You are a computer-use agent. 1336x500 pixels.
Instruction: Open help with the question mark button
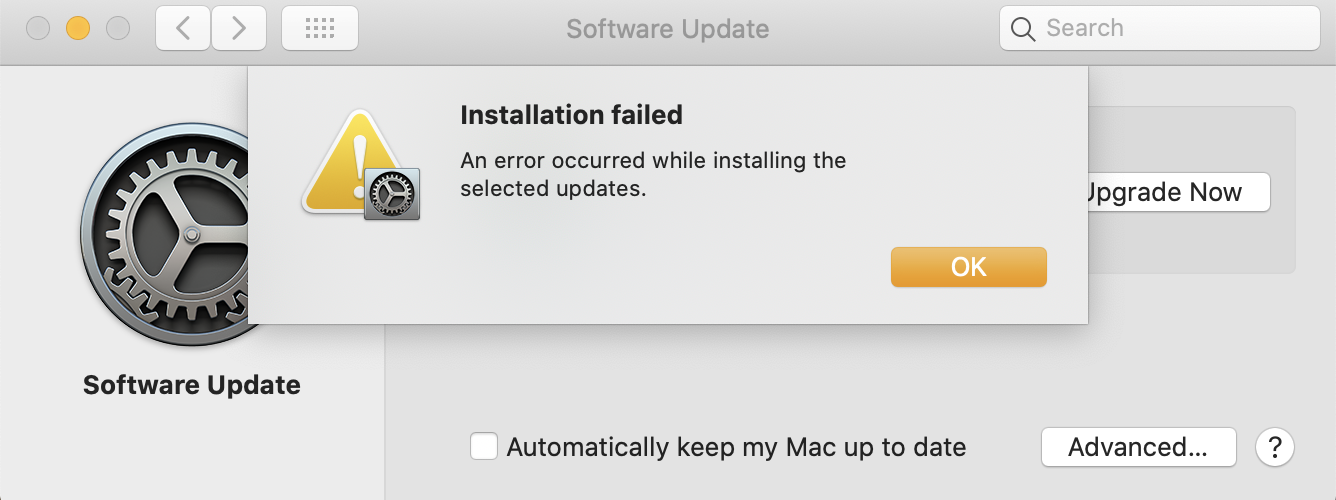[x=1274, y=446]
